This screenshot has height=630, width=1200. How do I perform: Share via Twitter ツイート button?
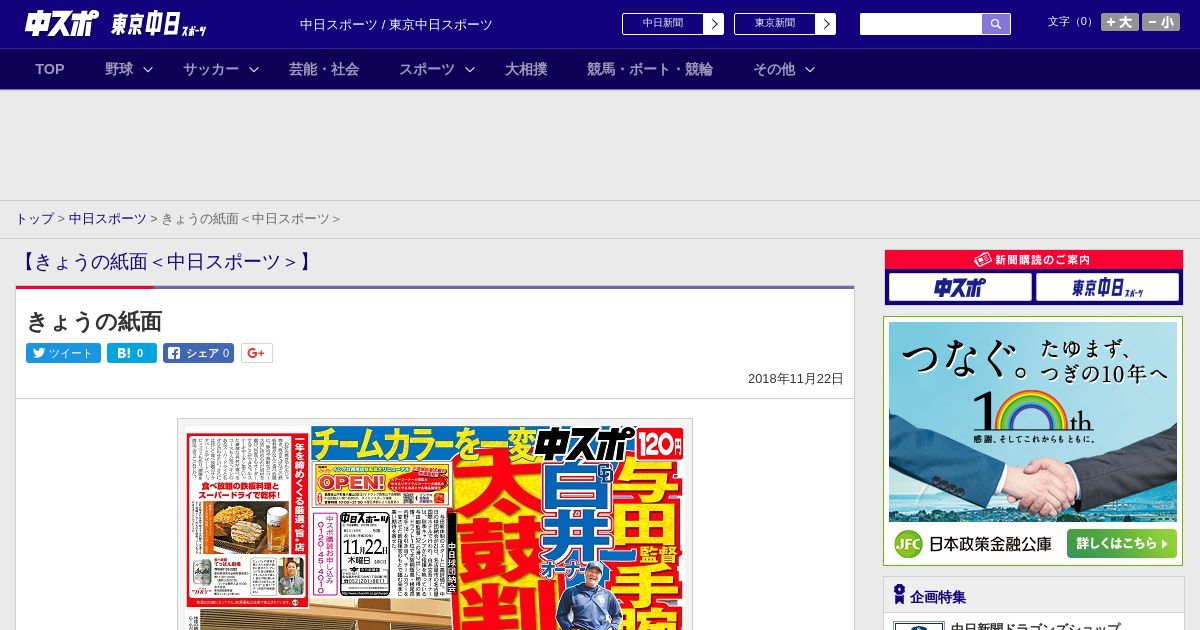63,353
